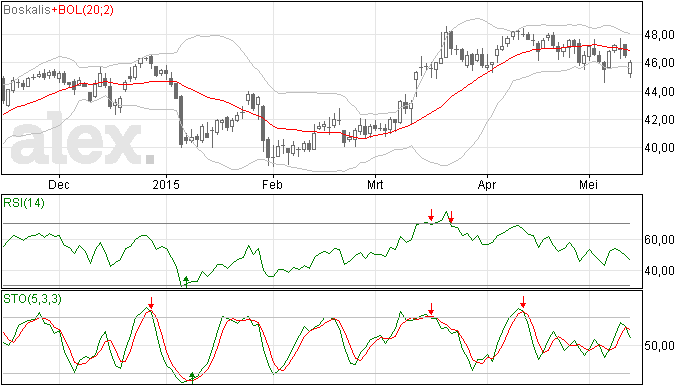Click 40,00 on the RSI axis
Image resolution: width=690 pixels, height=387 pixels.
point(659,270)
